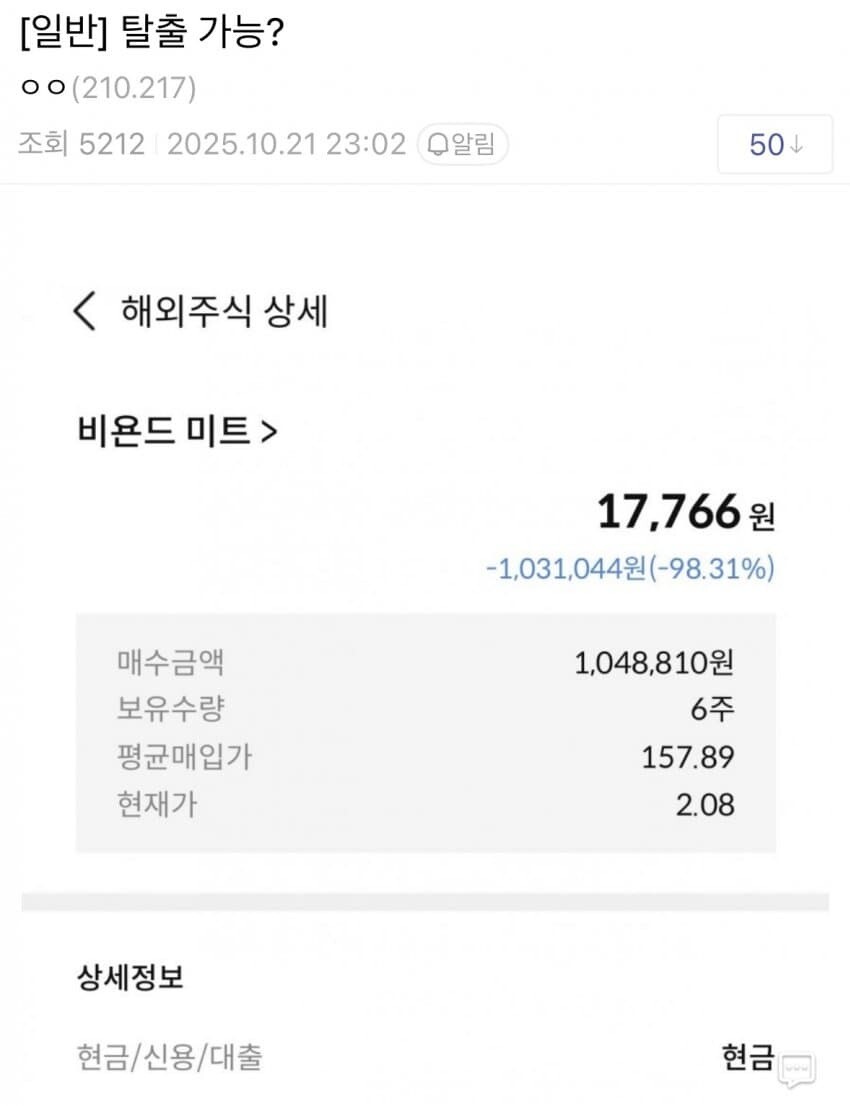Click the 매수금액 1,048,810원 row

[425, 661]
